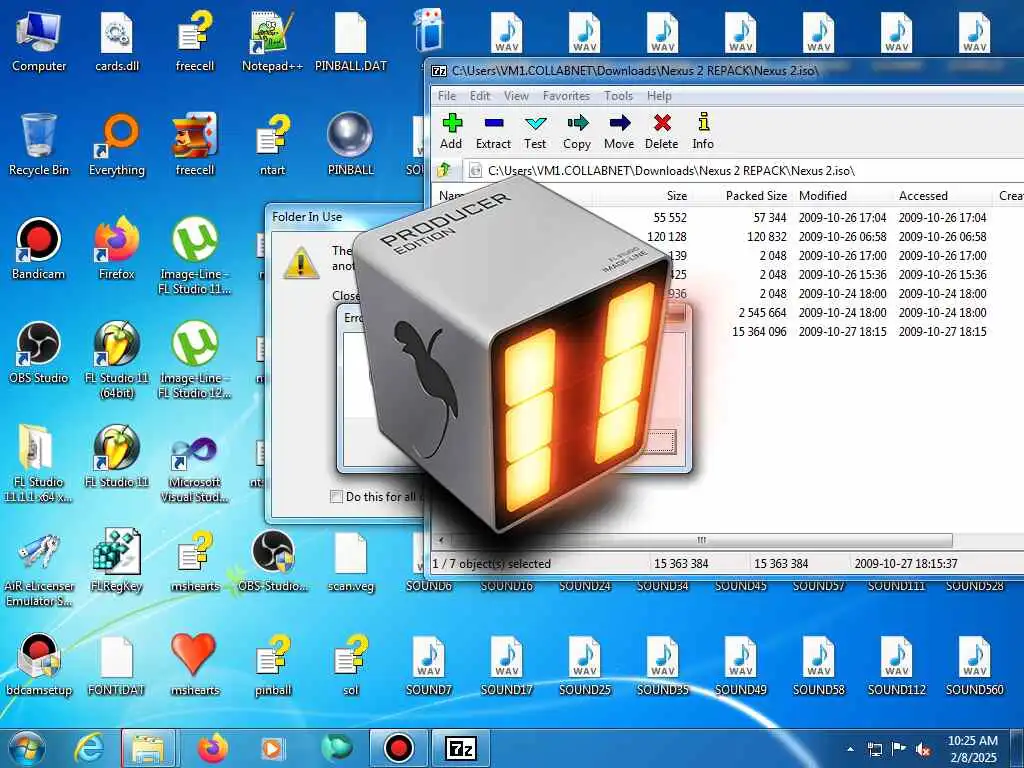Select the SOUND49 WAV file
Screen dimensions: 1024x768
[x=741, y=664]
